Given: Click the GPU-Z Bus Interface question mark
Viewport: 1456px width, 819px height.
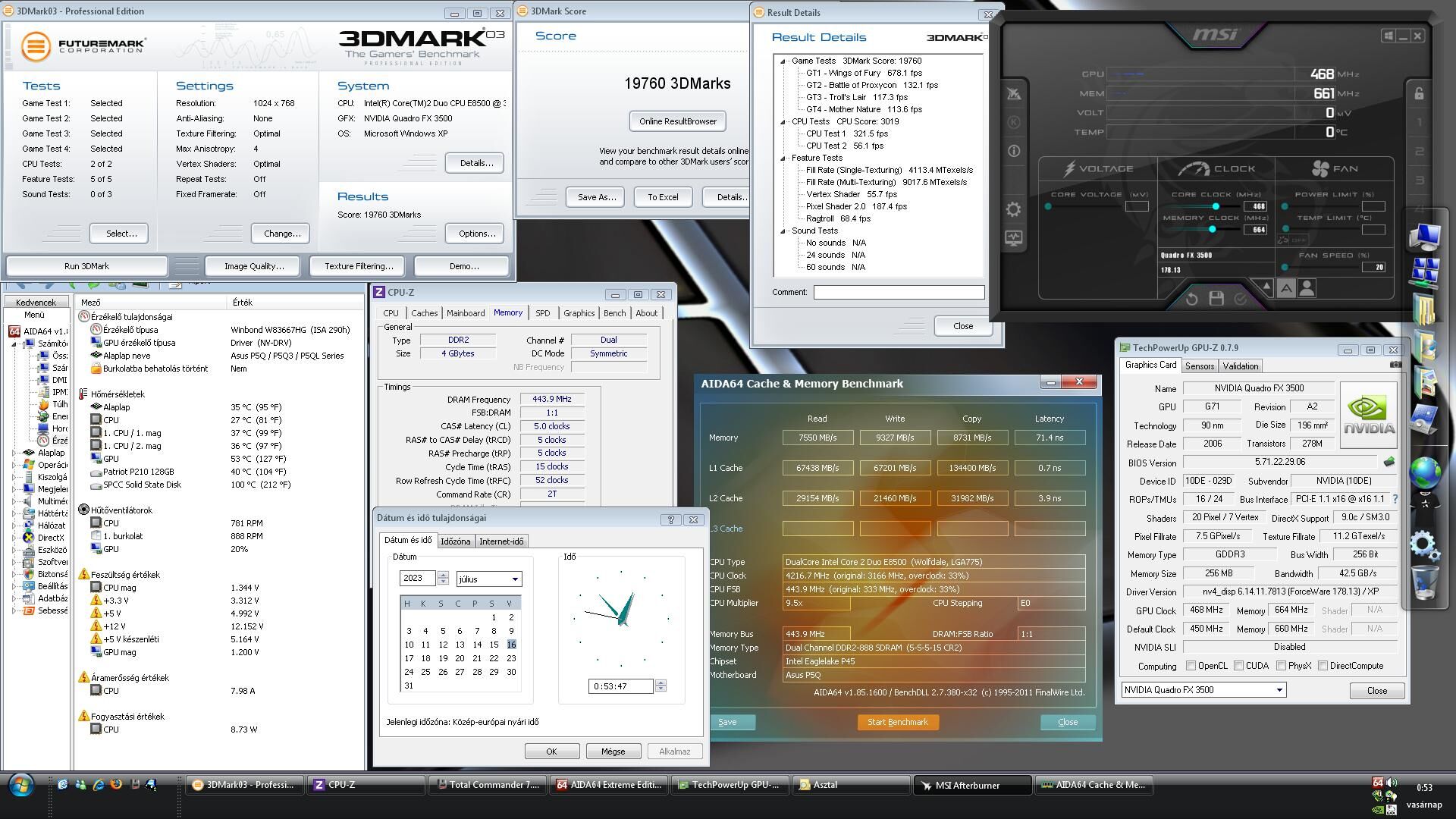Looking at the screenshot, I should coord(1395,499).
